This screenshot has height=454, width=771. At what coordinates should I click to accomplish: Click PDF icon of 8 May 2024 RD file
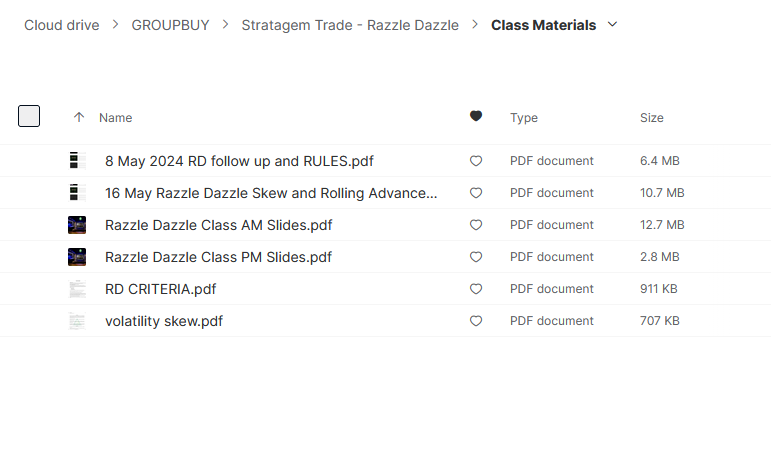click(x=77, y=161)
